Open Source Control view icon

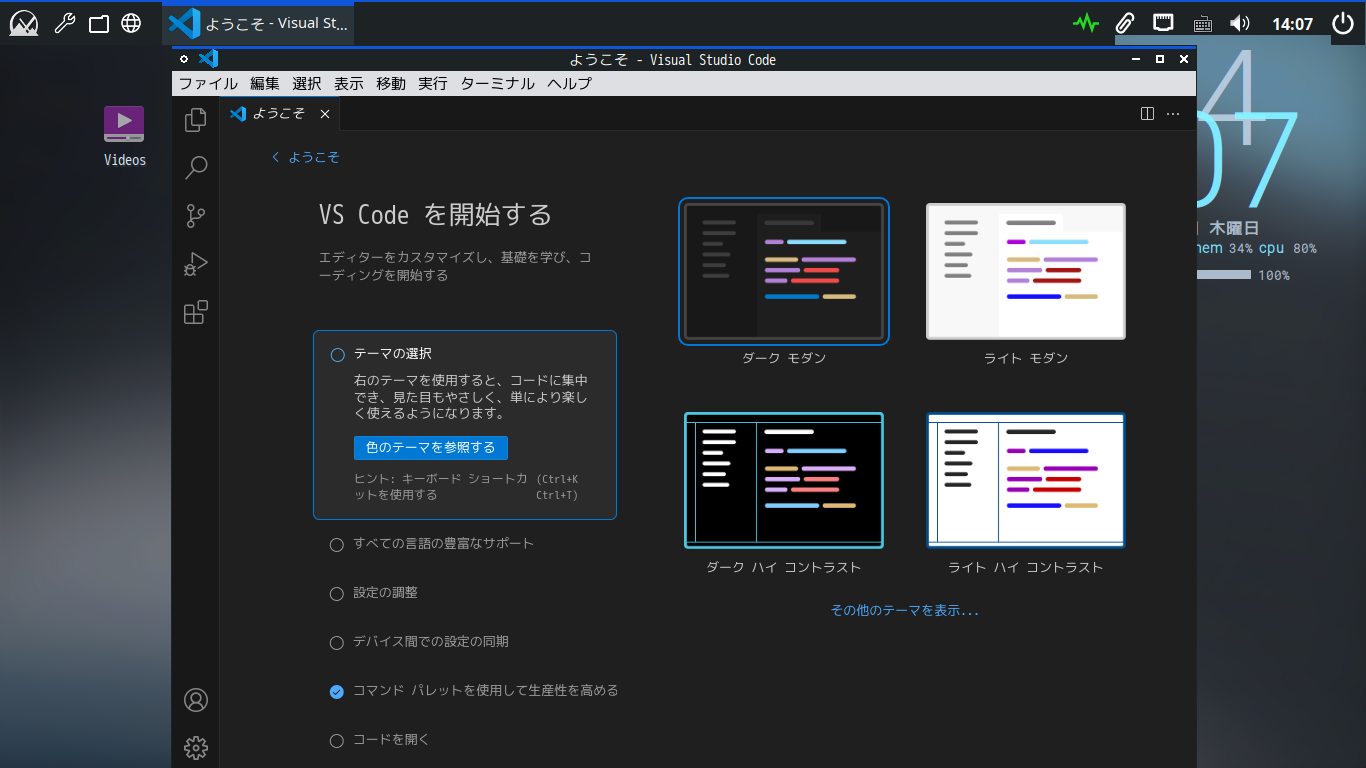tap(196, 216)
